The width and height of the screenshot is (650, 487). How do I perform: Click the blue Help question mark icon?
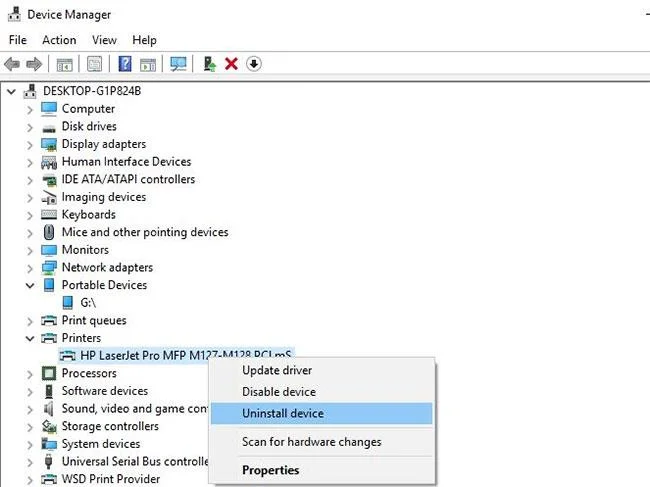point(125,64)
